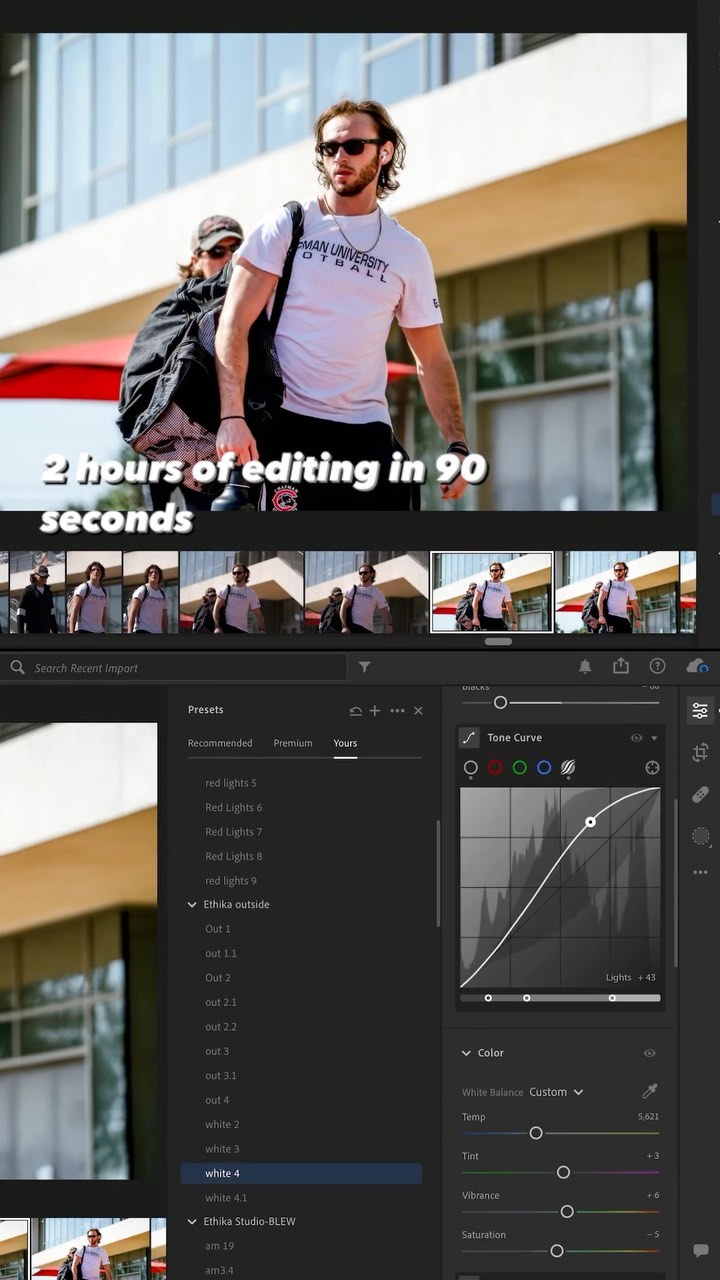Open the Masking tool
Image resolution: width=720 pixels, height=1280 pixels.
(x=700, y=835)
